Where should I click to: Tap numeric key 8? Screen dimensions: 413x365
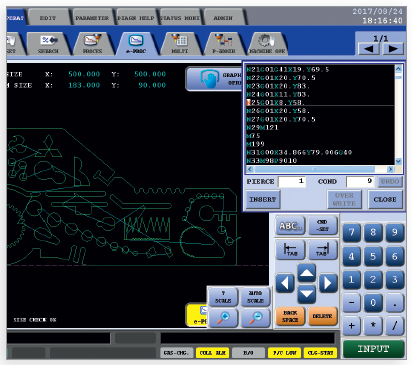[x=373, y=232]
